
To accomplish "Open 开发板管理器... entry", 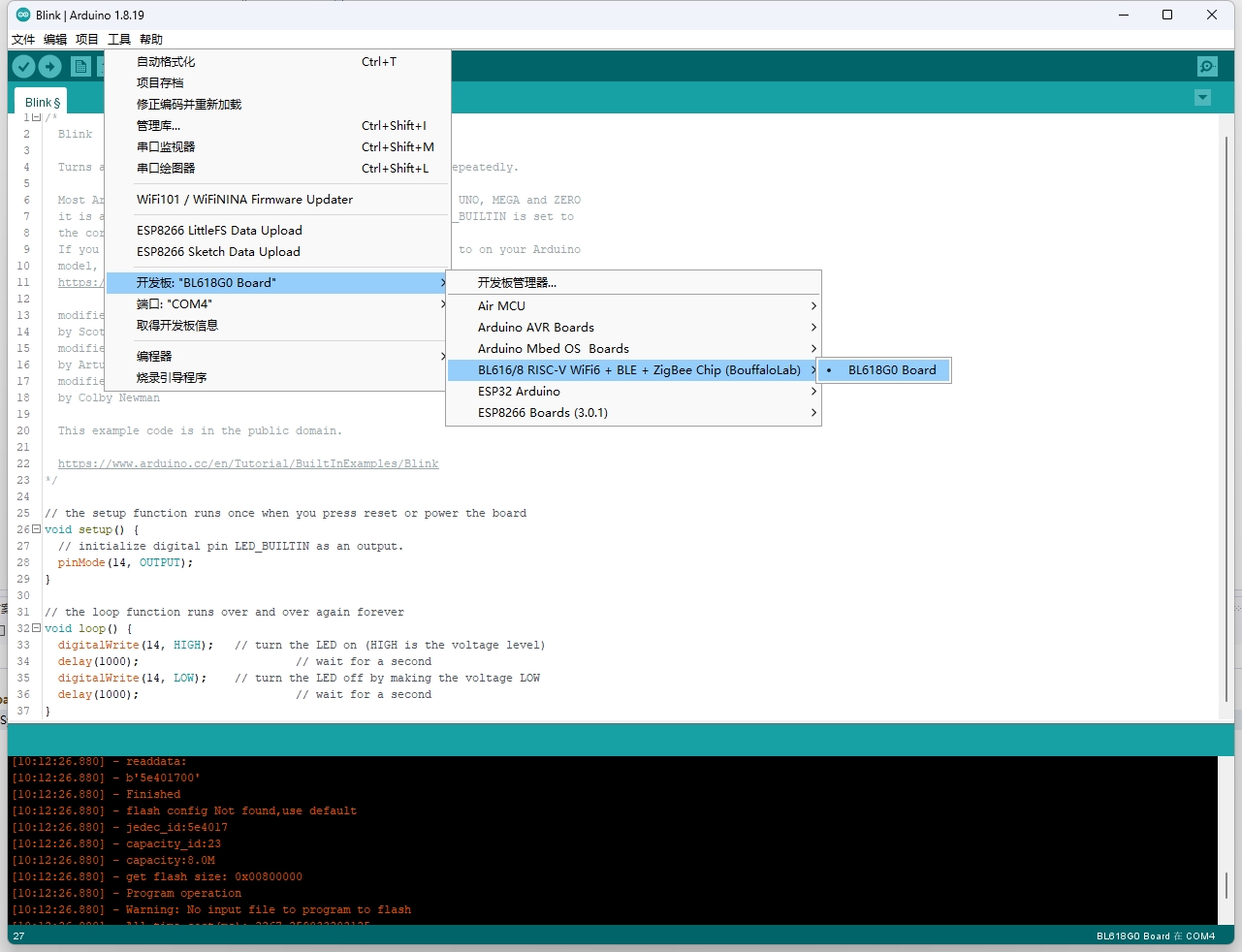I will coord(633,282).
